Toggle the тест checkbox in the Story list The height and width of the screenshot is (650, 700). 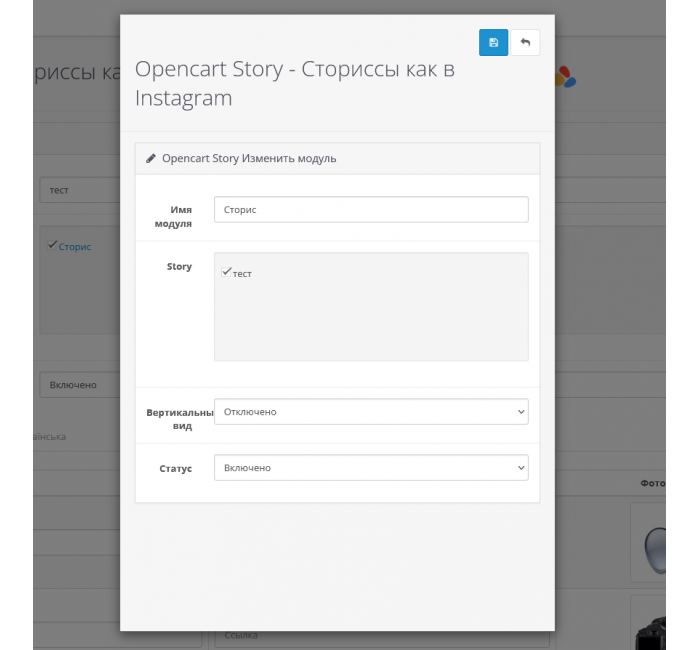(x=226, y=272)
